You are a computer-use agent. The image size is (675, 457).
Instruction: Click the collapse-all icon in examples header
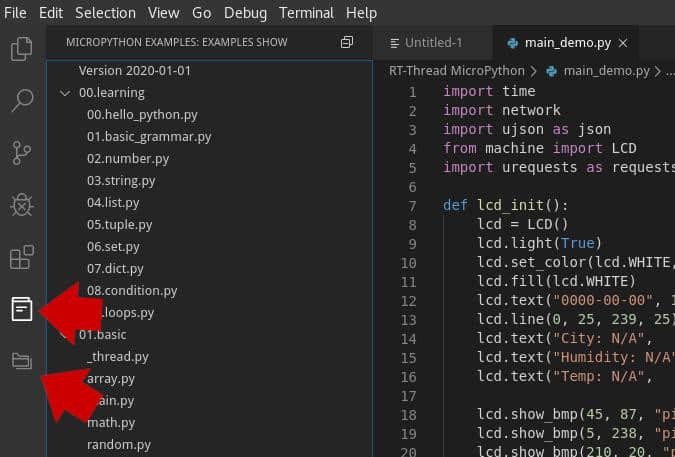pyautogui.click(x=347, y=42)
